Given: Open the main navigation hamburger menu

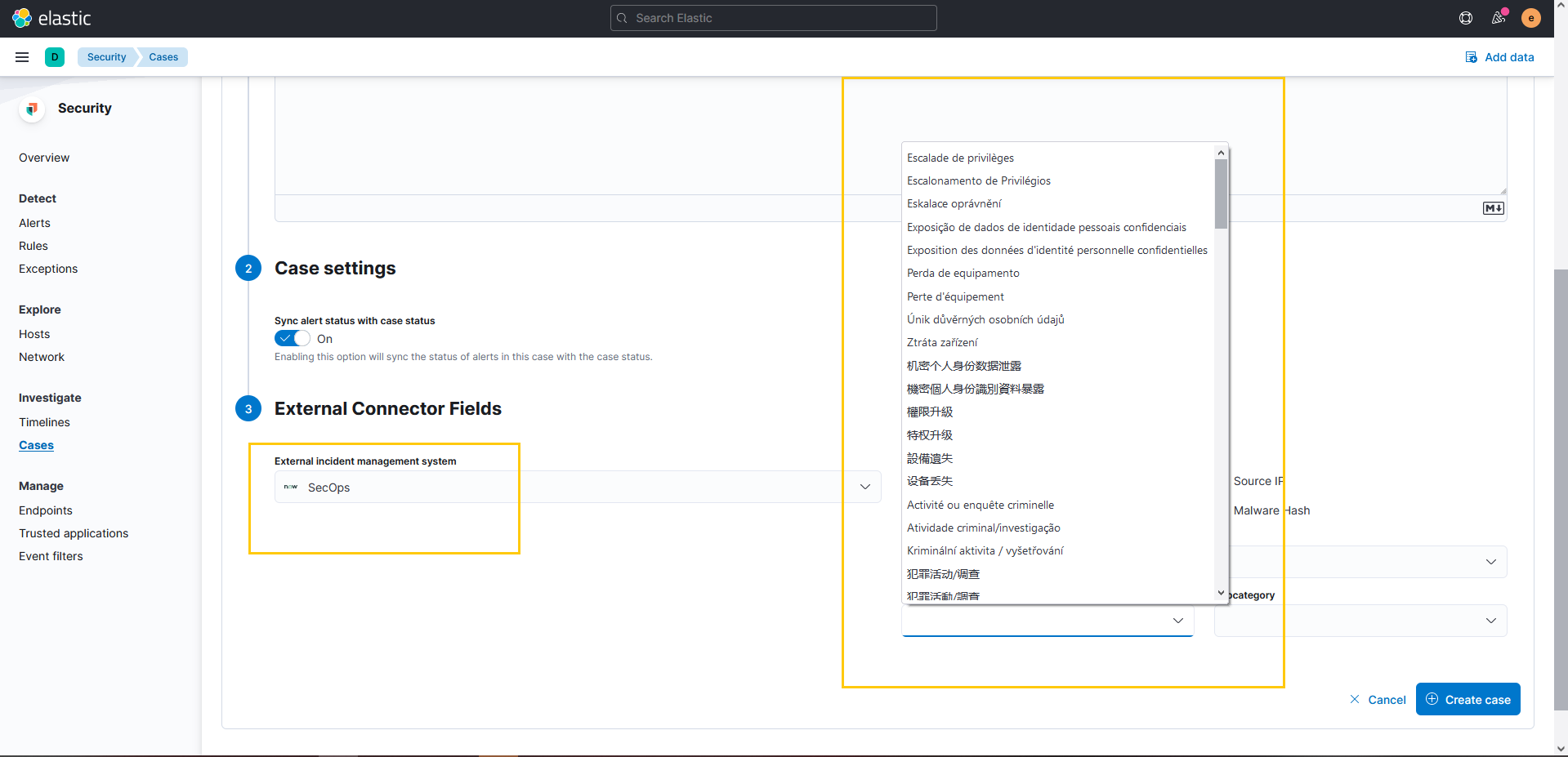Looking at the screenshot, I should coord(21,56).
